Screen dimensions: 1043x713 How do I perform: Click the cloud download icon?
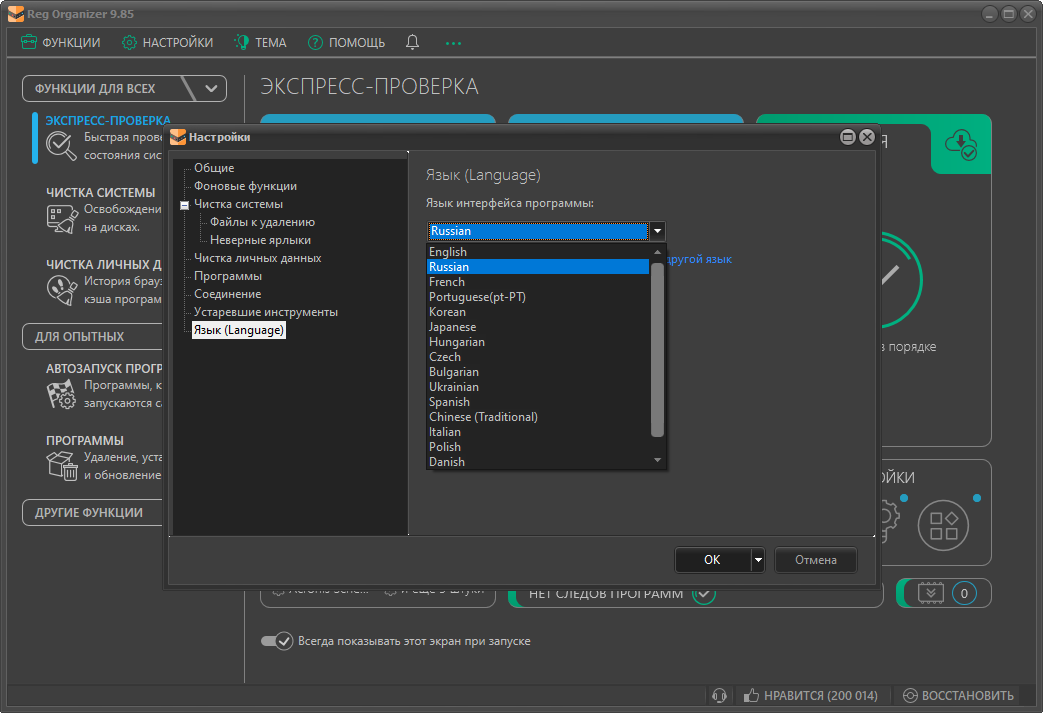coord(961,144)
